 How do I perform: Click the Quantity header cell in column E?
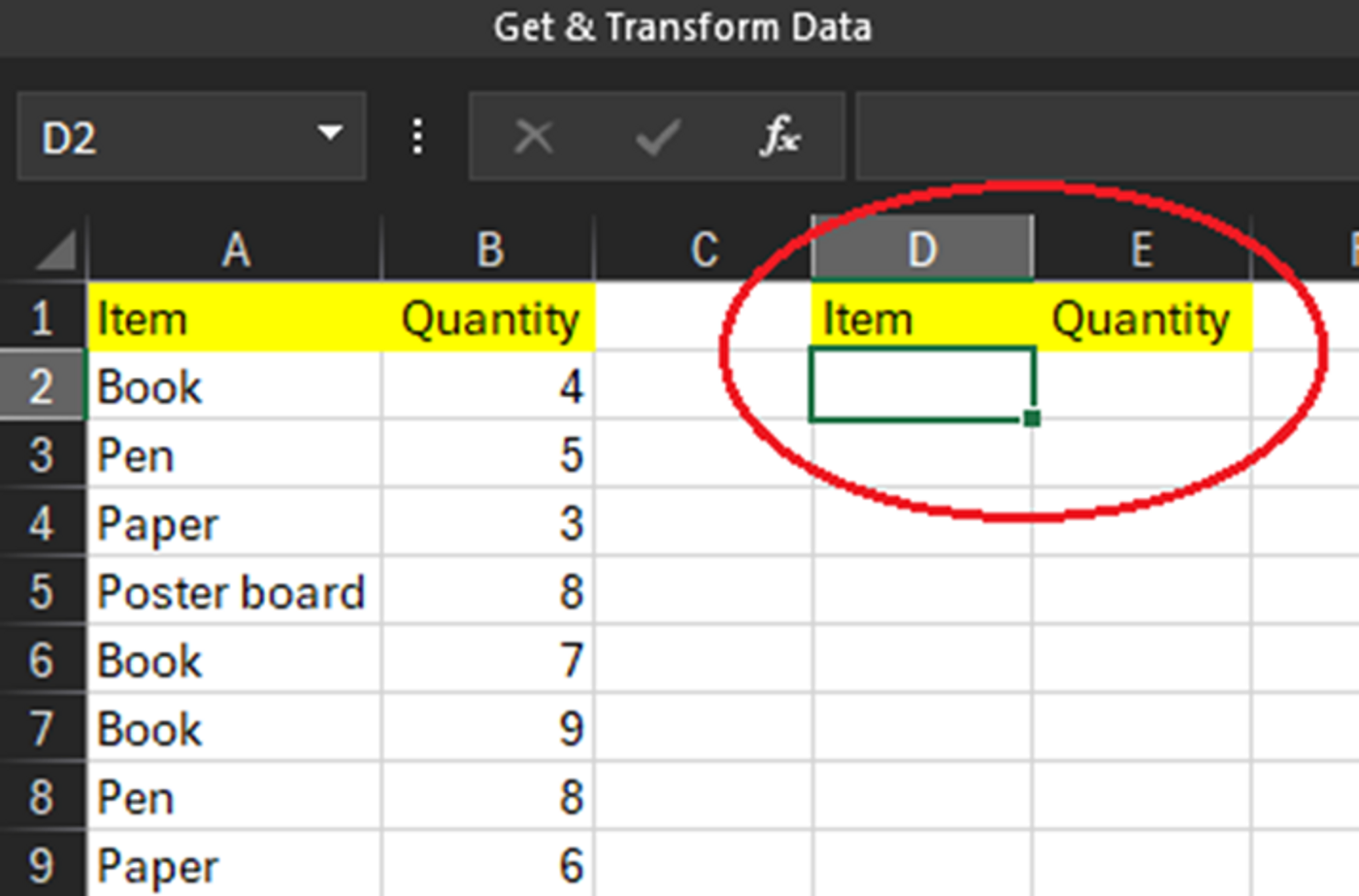point(1142,318)
